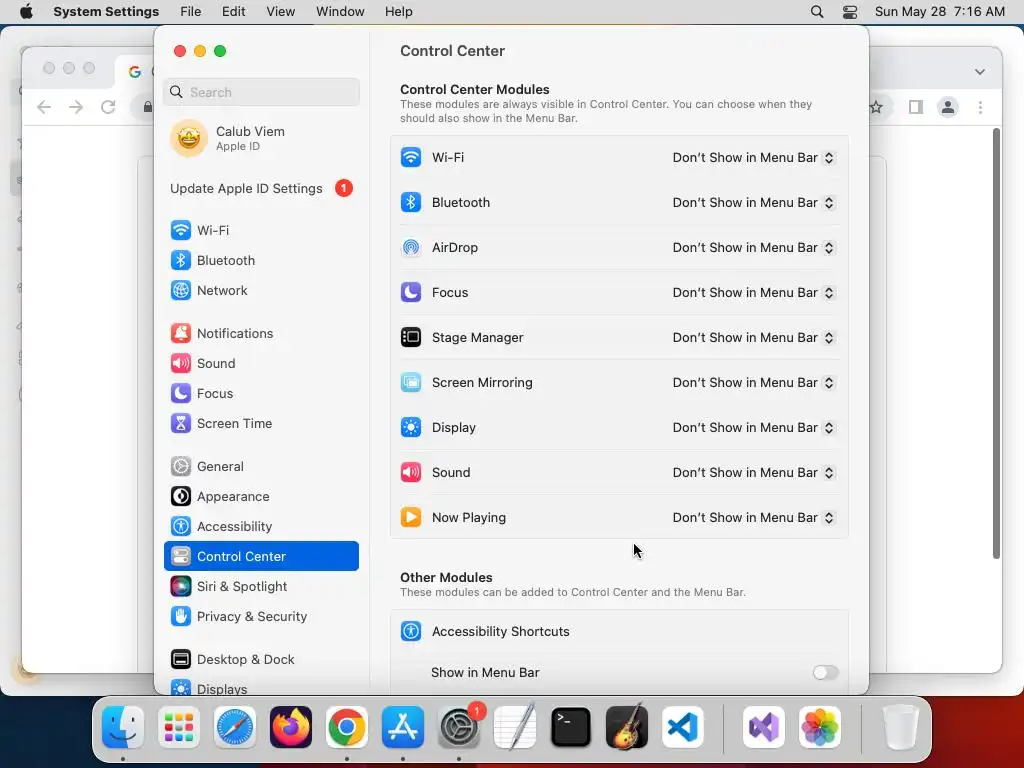Click the reload button in Chrome window

click(108, 107)
